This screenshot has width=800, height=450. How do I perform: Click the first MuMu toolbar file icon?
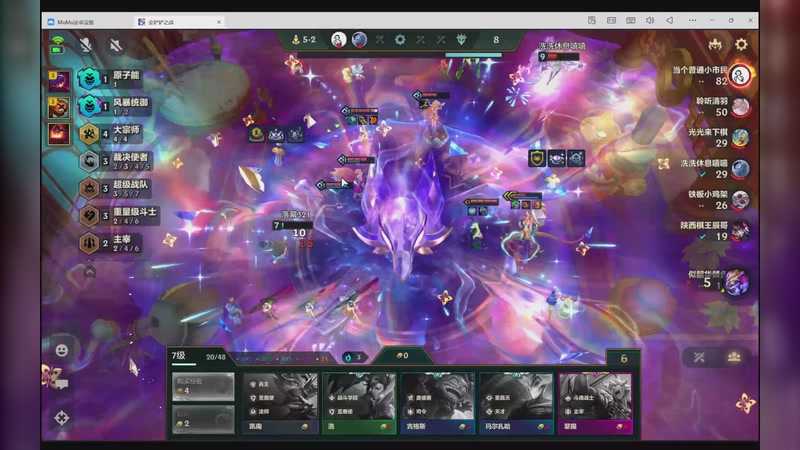[x=592, y=20]
